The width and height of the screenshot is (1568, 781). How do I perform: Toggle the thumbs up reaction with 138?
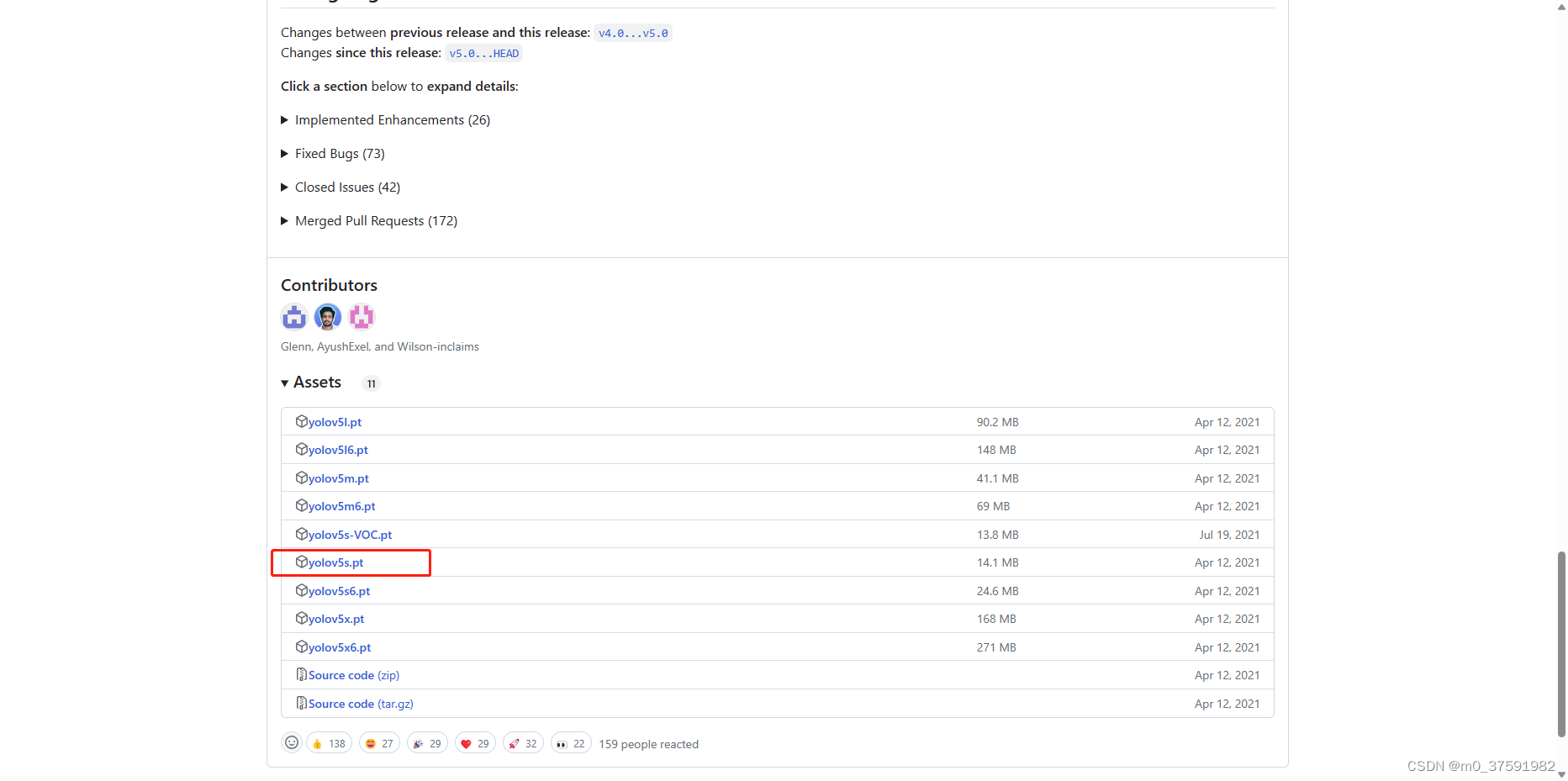pyautogui.click(x=329, y=743)
